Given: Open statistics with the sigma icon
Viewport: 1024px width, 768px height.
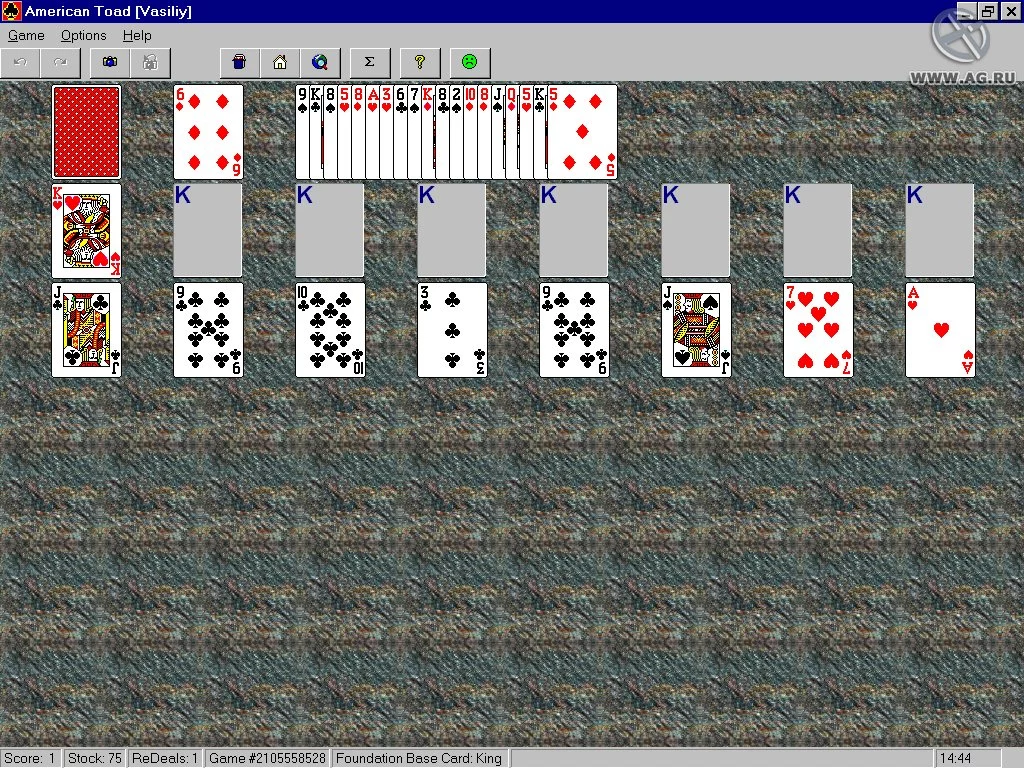Looking at the screenshot, I should (370, 63).
